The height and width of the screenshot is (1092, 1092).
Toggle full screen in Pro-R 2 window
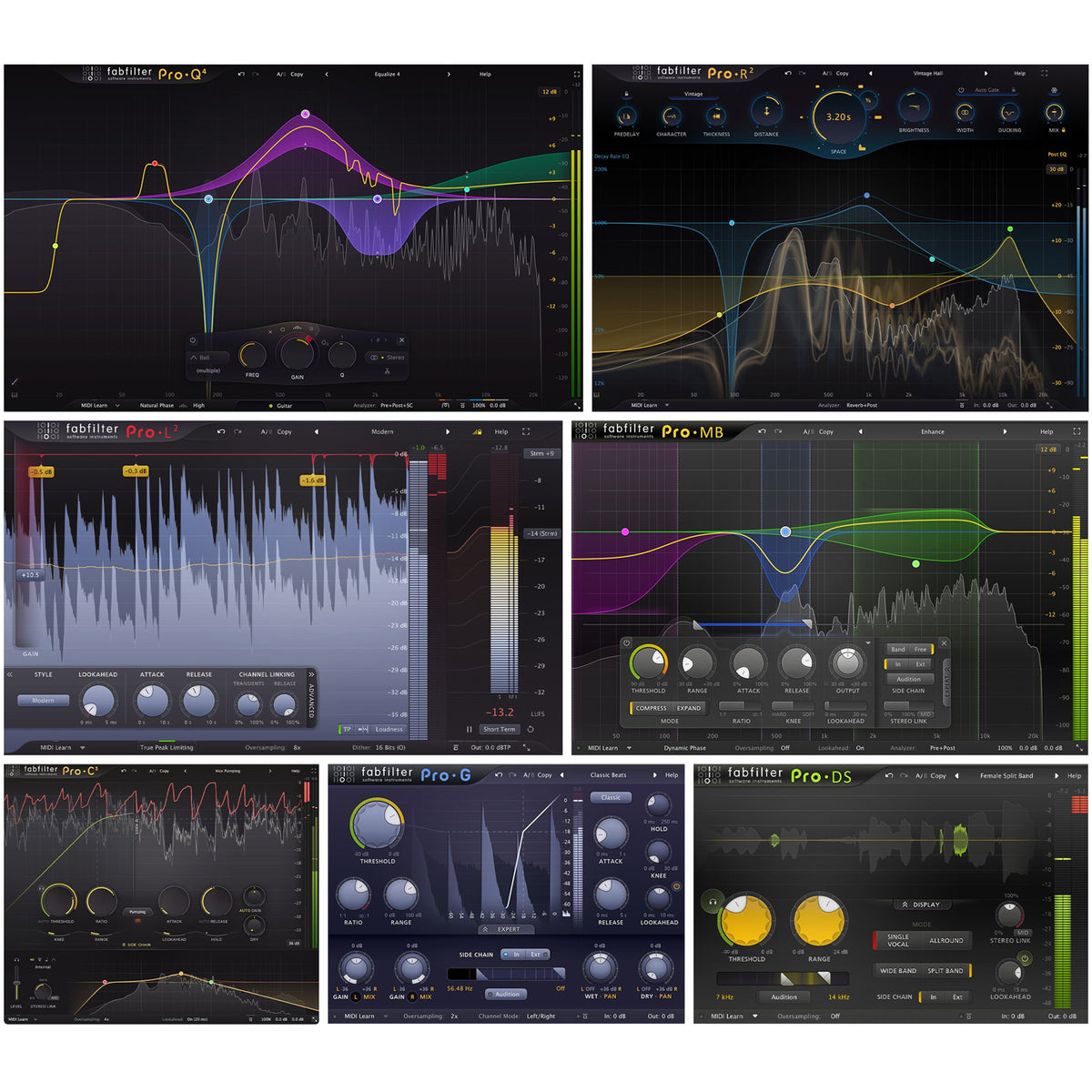click(1044, 73)
